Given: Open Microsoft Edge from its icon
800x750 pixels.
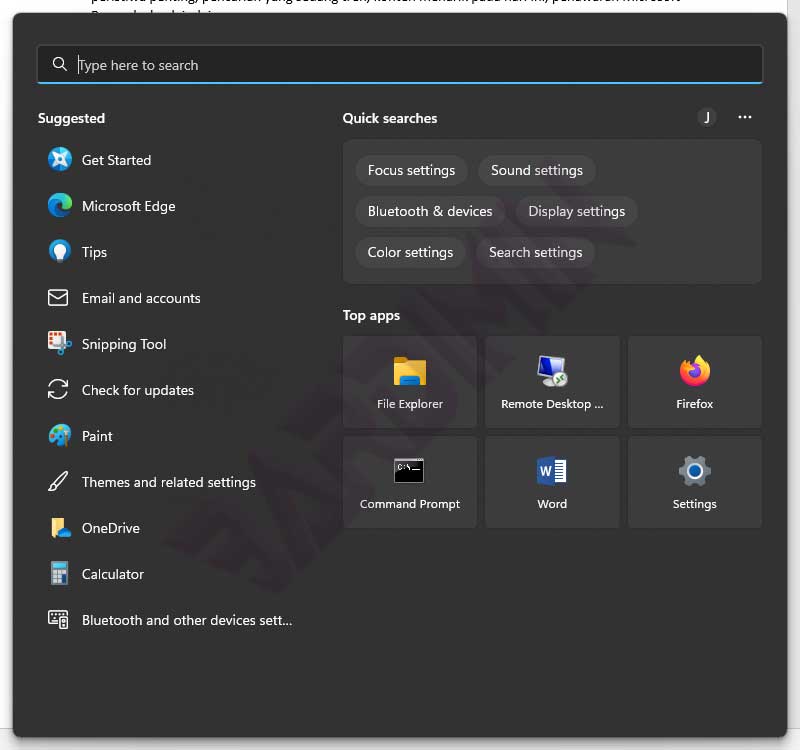Looking at the screenshot, I should [60, 206].
